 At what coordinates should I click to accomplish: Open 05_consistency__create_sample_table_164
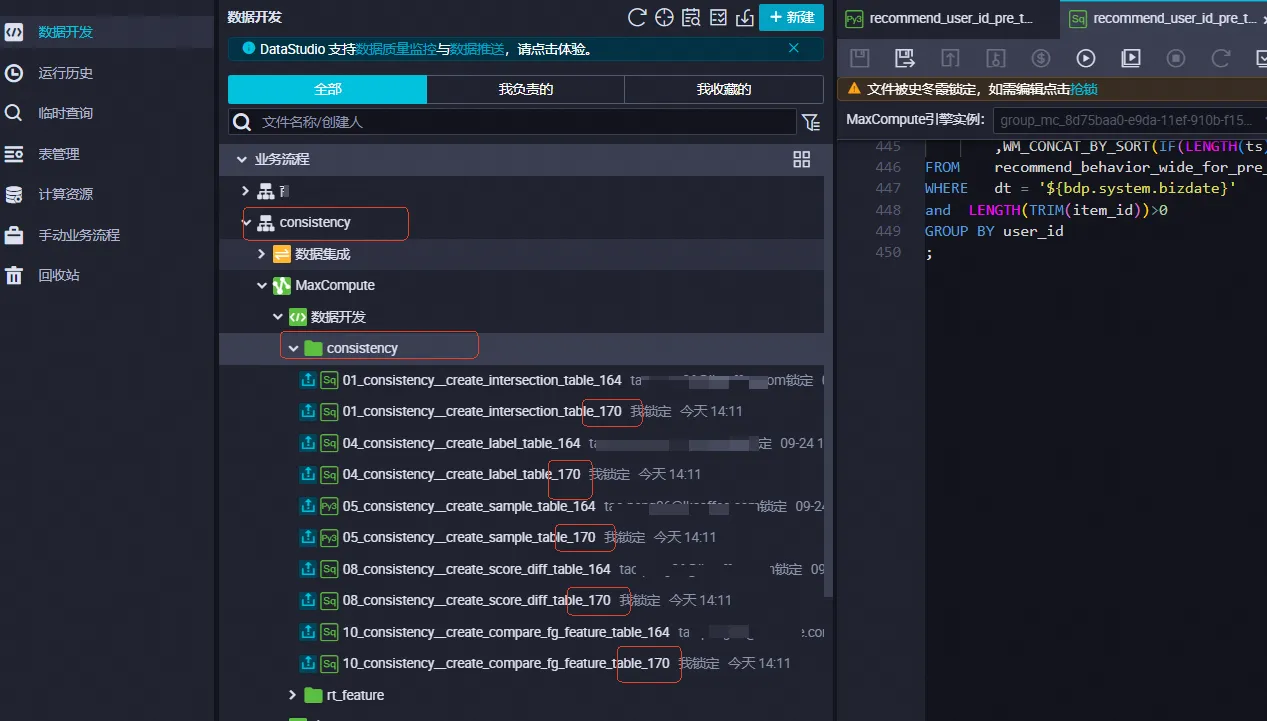tap(469, 506)
